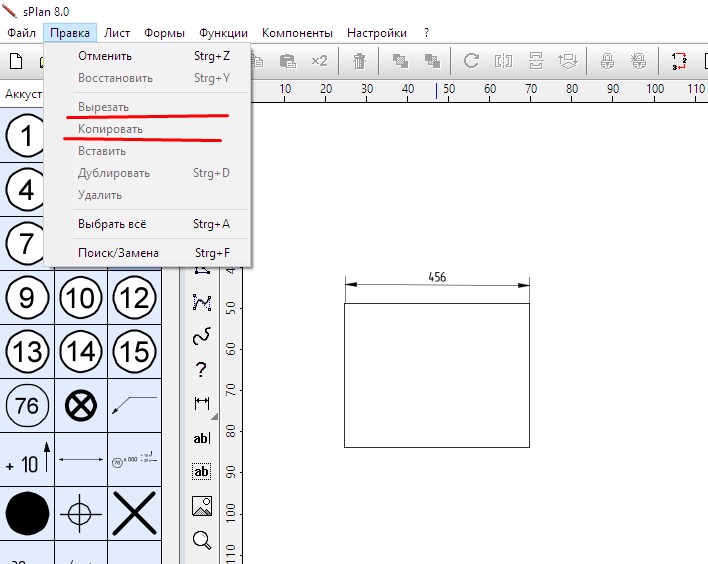Pick the circled number 13 component
The width and height of the screenshot is (708, 564).
click(x=27, y=351)
